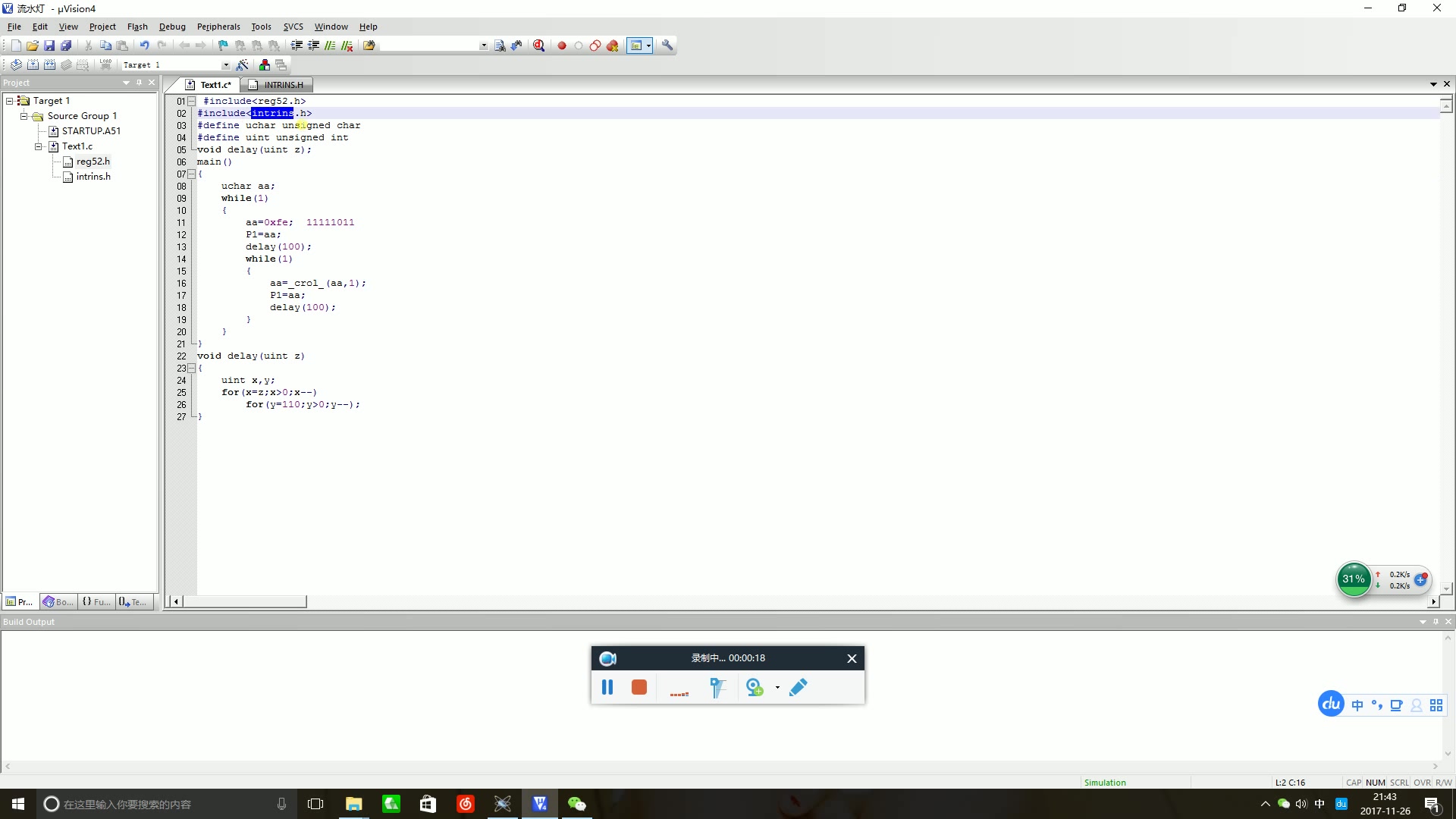The image size is (1456, 819).
Task: Rebuild all target files icon
Action: click(x=49, y=65)
